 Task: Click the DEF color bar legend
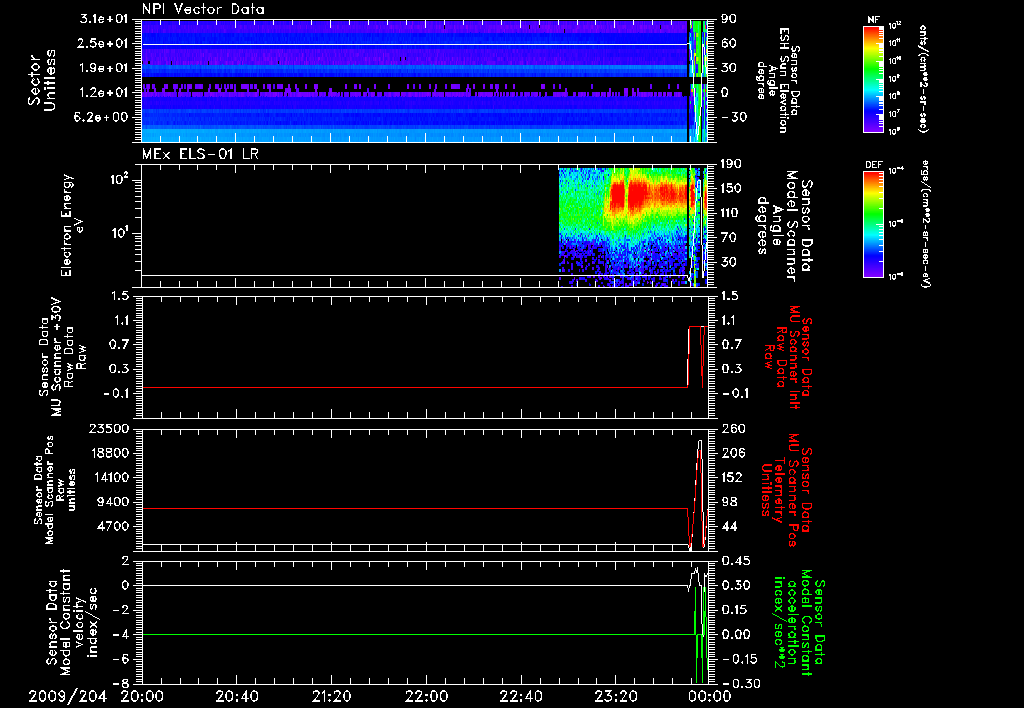[x=873, y=223]
